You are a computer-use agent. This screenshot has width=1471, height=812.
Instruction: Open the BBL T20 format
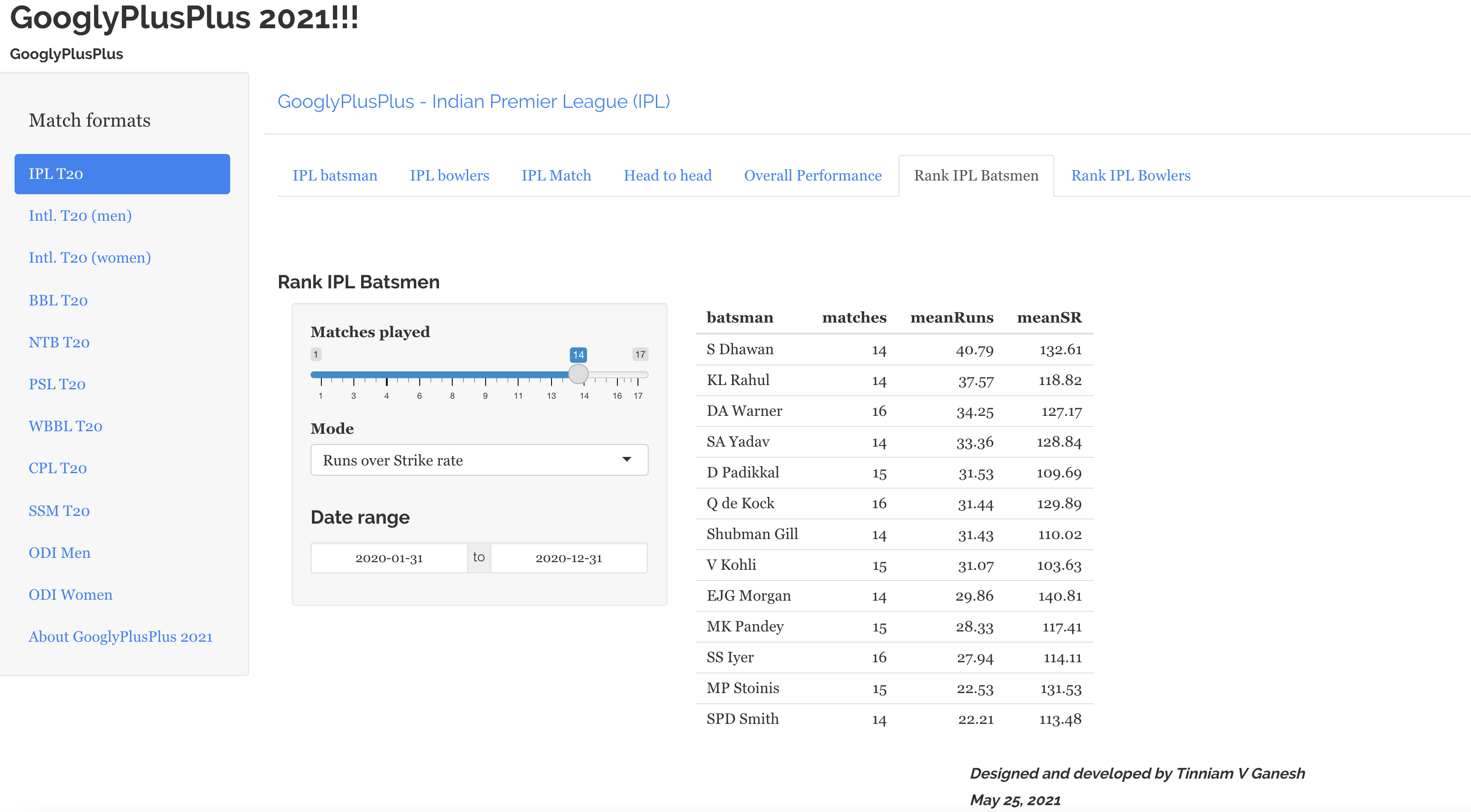click(x=58, y=300)
